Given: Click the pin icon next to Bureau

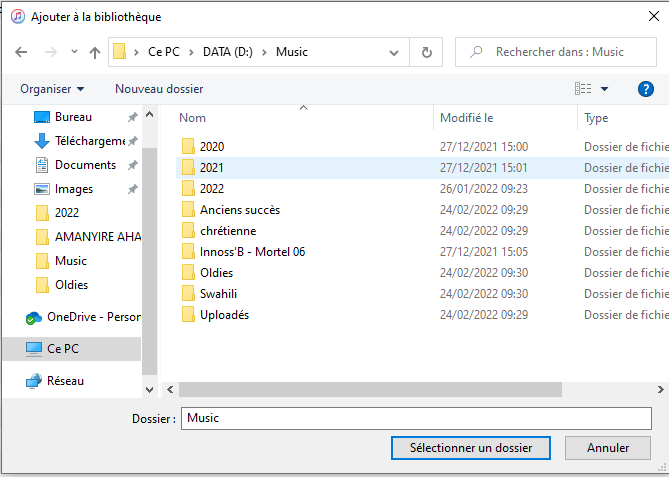Looking at the screenshot, I should point(133,116).
